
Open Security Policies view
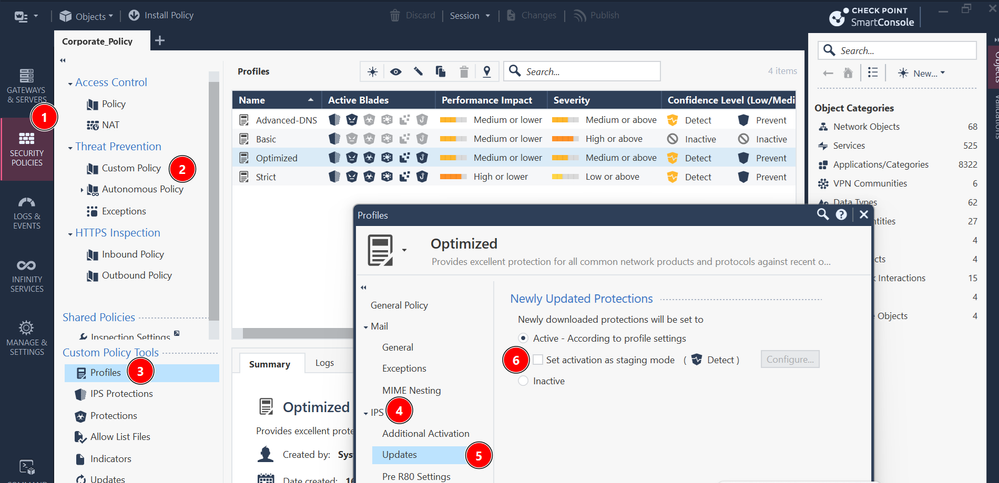pyautogui.click(x=26, y=149)
